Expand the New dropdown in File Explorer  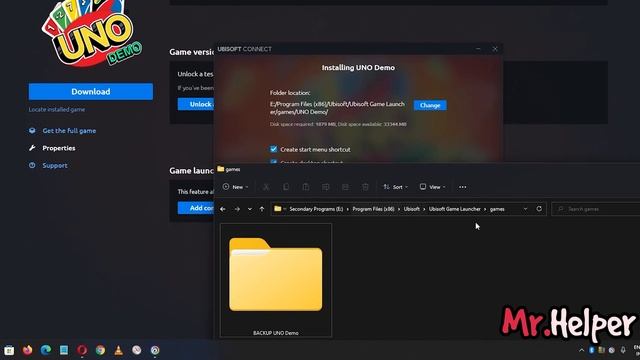[x=236, y=187]
